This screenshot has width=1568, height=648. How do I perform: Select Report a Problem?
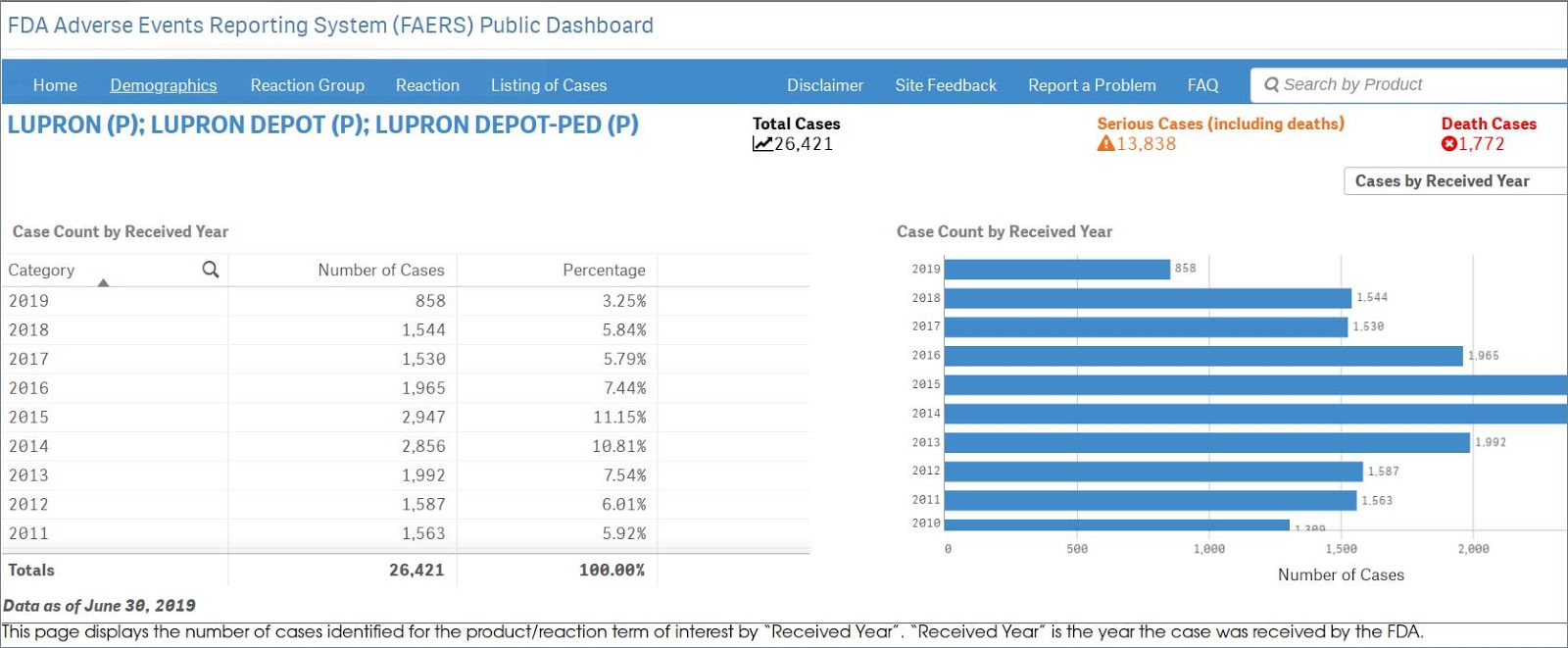[x=1092, y=85]
